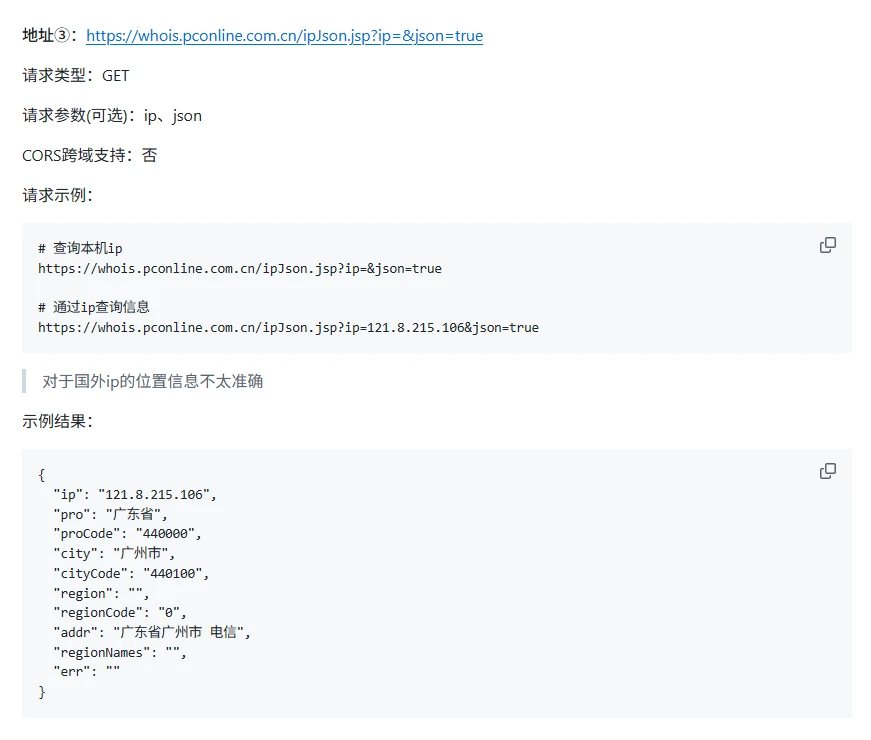
Task: Open the whois.pconline.com.cn ipJson link
Action: (284, 36)
